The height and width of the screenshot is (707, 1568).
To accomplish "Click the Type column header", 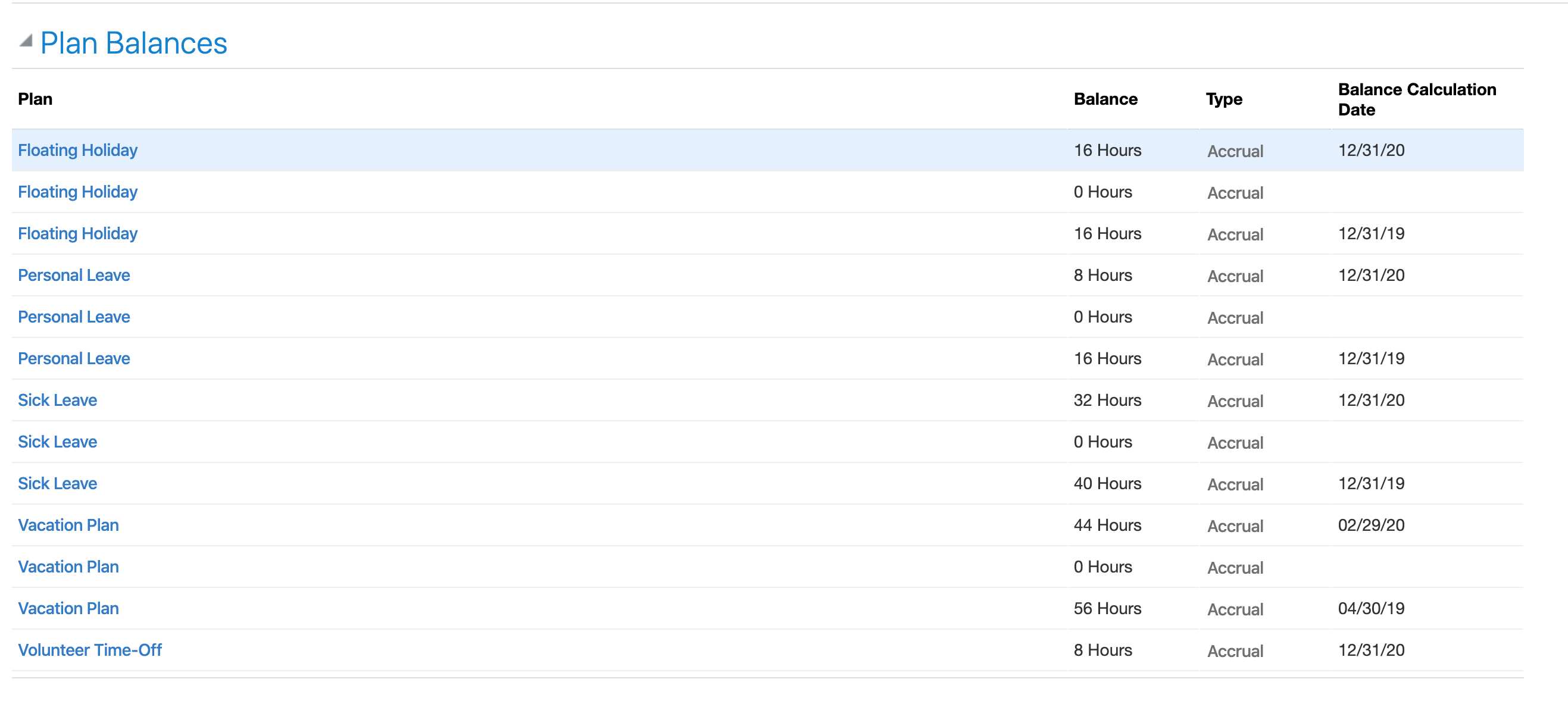I will coord(1223,99).
